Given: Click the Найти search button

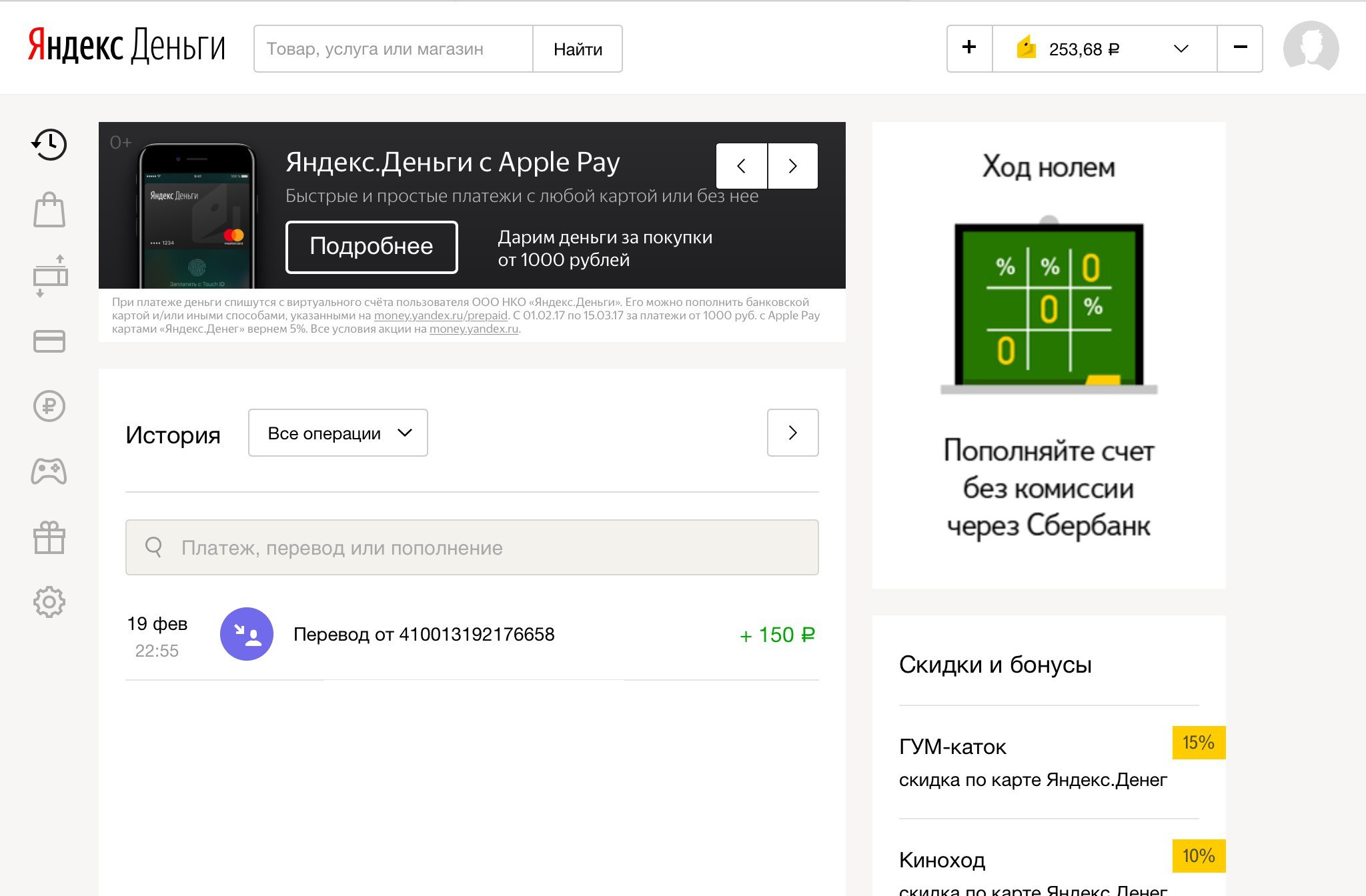Looking at the screenshot, I should (578, 49).
